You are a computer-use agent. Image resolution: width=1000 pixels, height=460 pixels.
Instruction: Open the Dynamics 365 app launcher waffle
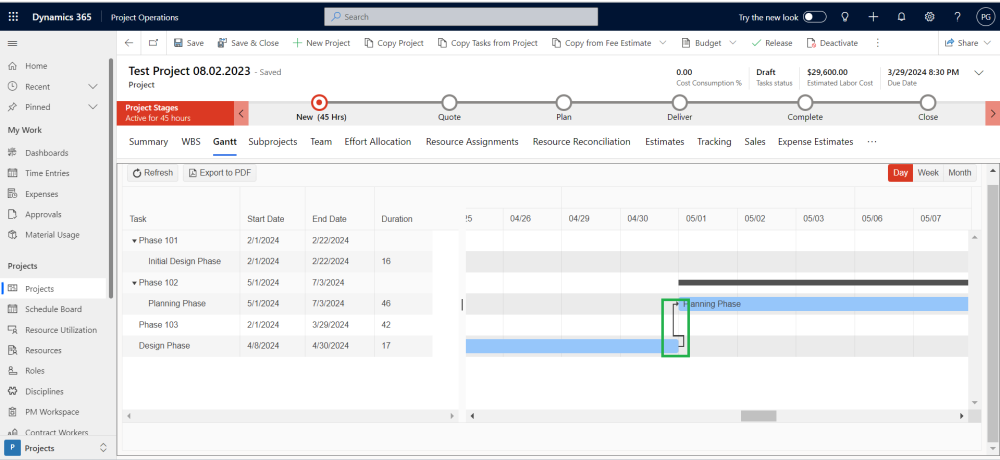pos(13,17)
